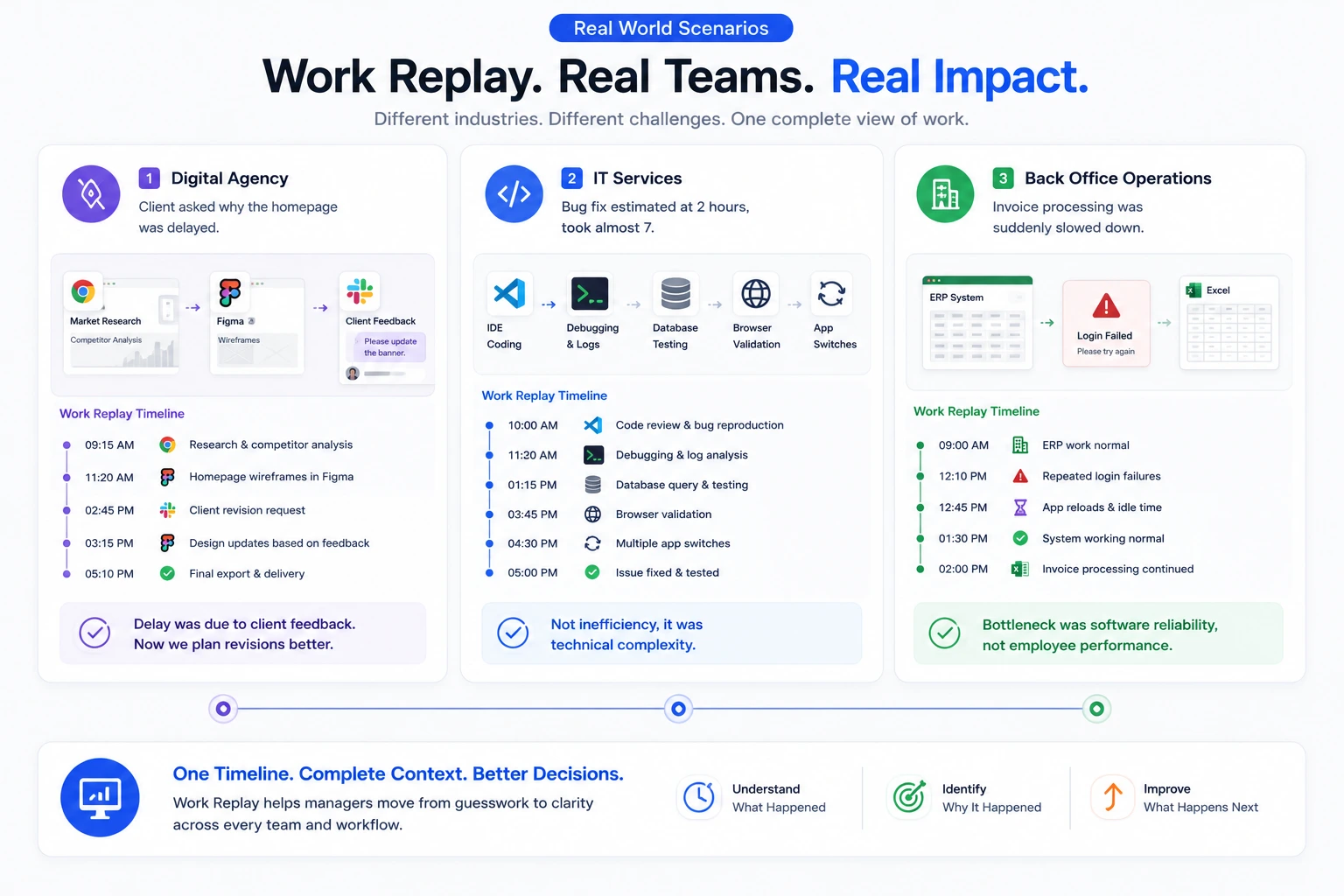Click the green stepper node under Back Office

(1096, 709)
